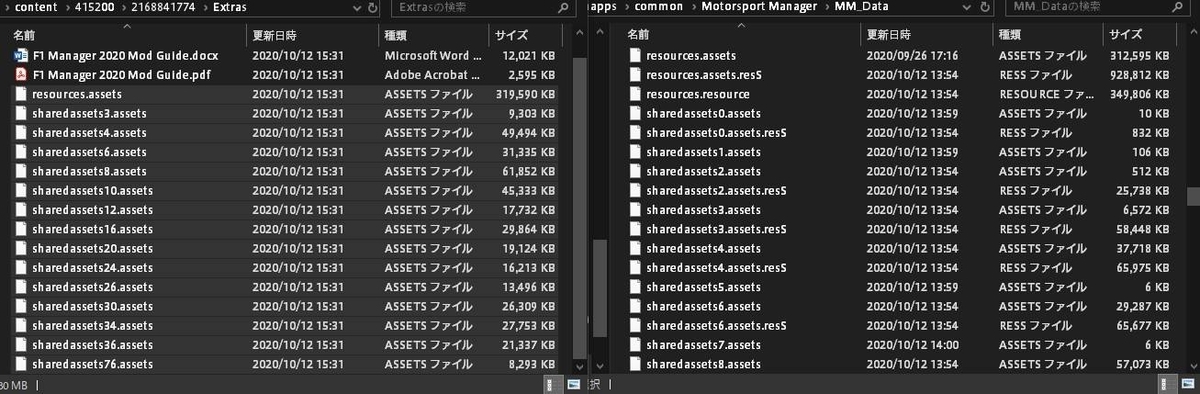Click MM_Data breadcrumb segment

coord(861,8)
